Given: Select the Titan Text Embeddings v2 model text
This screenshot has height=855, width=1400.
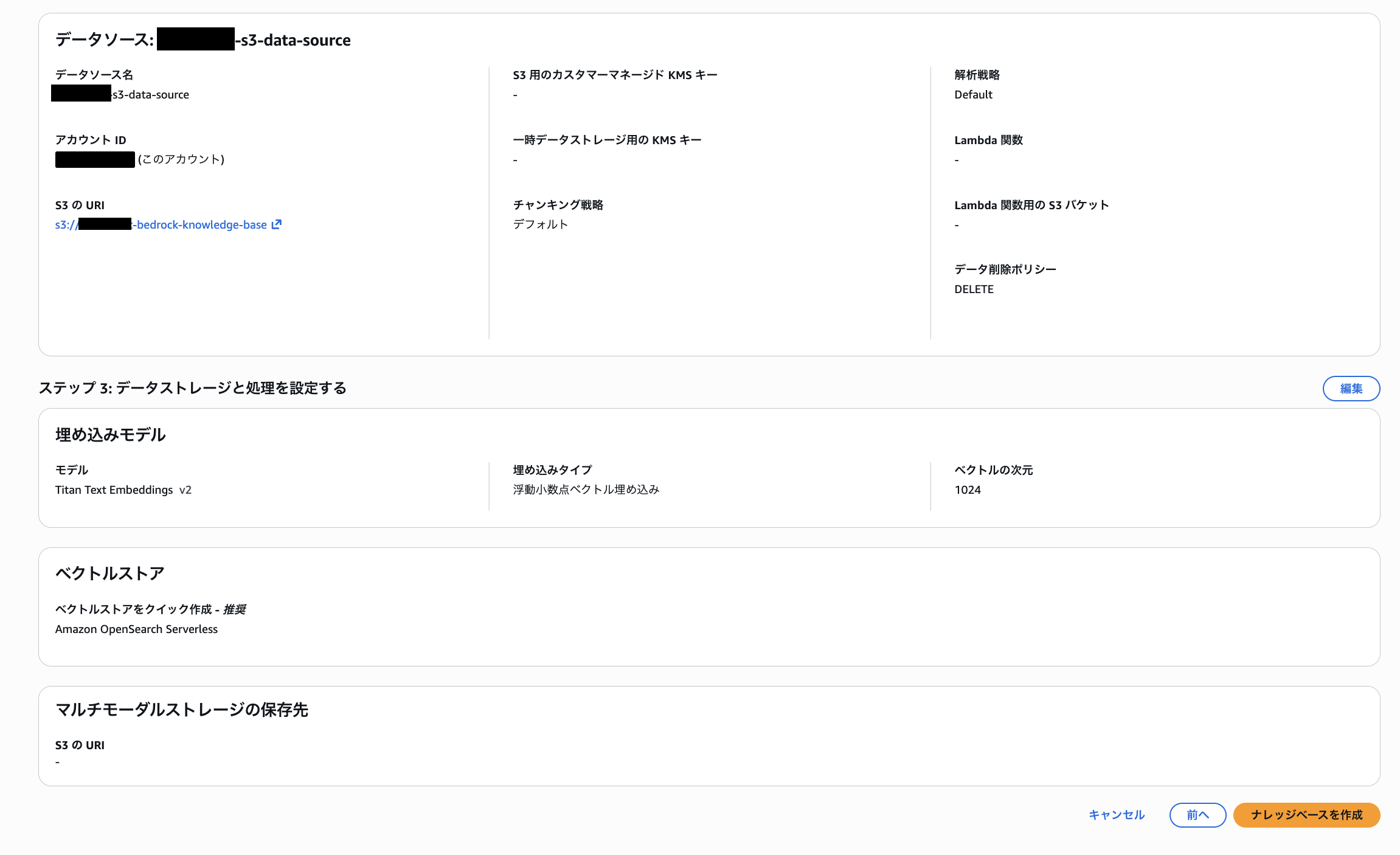Looking at the screenshot, I should [x=123, y=490].
